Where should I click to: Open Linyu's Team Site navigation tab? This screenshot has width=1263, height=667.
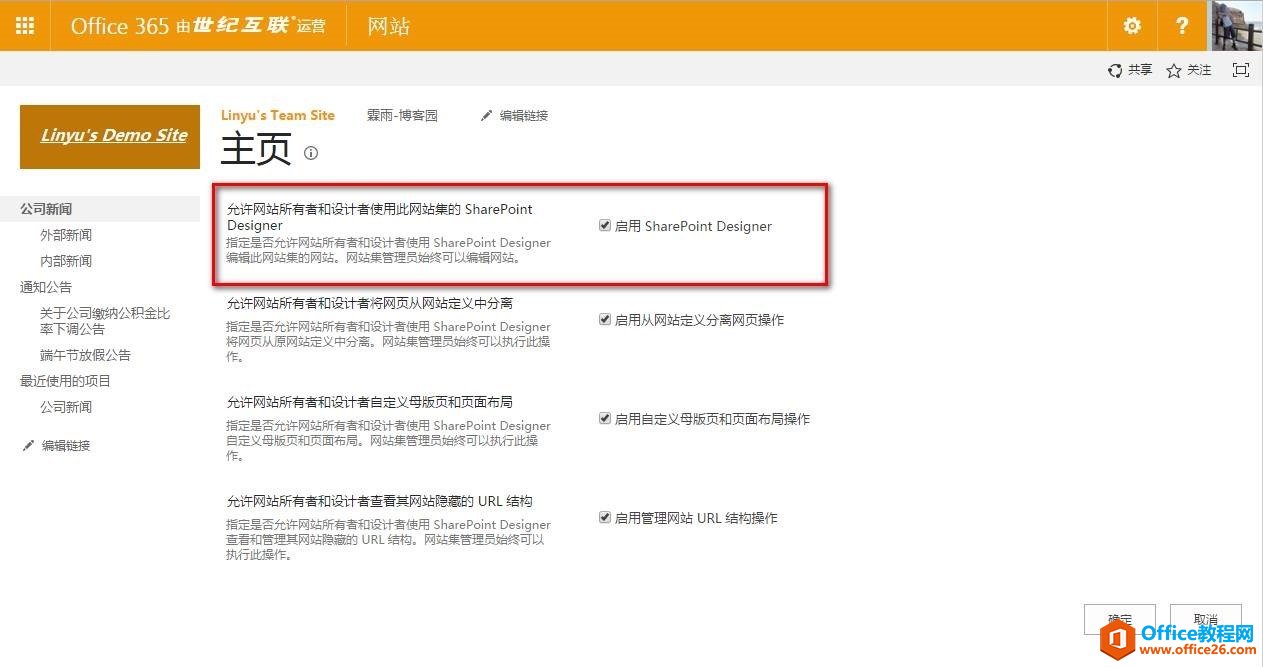[x=278, y=115]
